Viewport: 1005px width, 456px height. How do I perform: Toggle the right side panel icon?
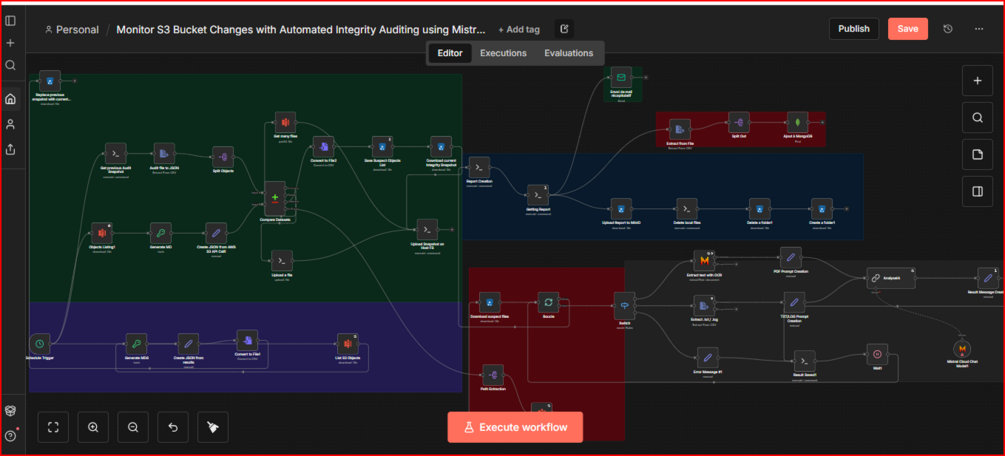coord(977,191)
